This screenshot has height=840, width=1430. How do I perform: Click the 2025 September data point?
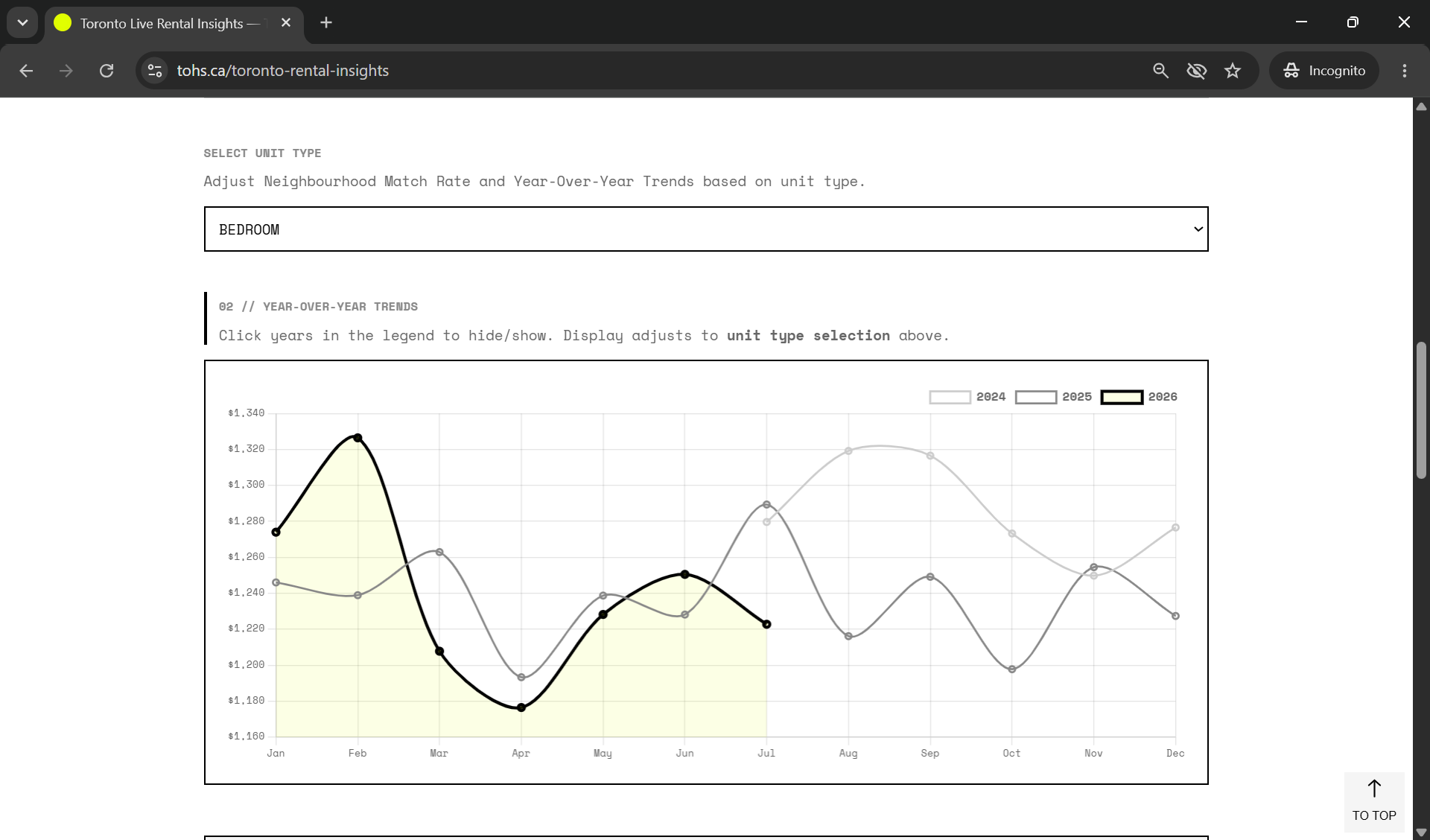(x=930, y=577)
